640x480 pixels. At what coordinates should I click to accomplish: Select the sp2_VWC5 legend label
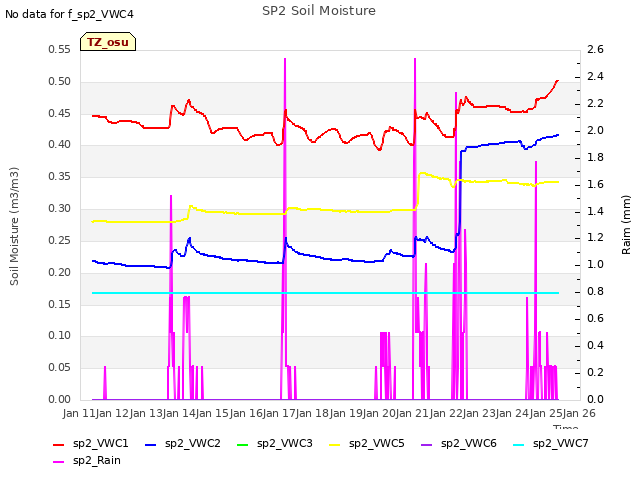coord(377,443)
